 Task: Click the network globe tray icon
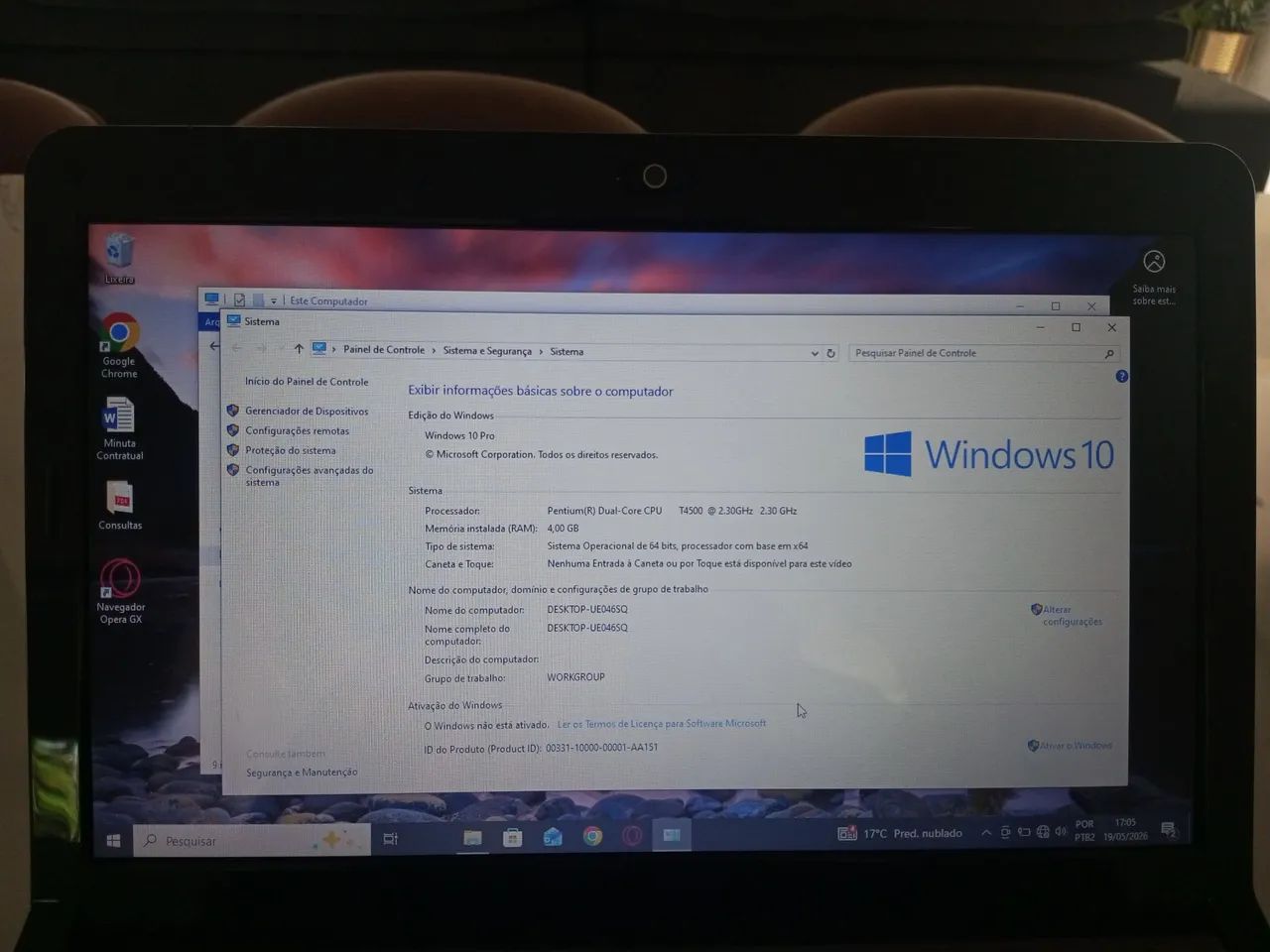pos(1043,832)
